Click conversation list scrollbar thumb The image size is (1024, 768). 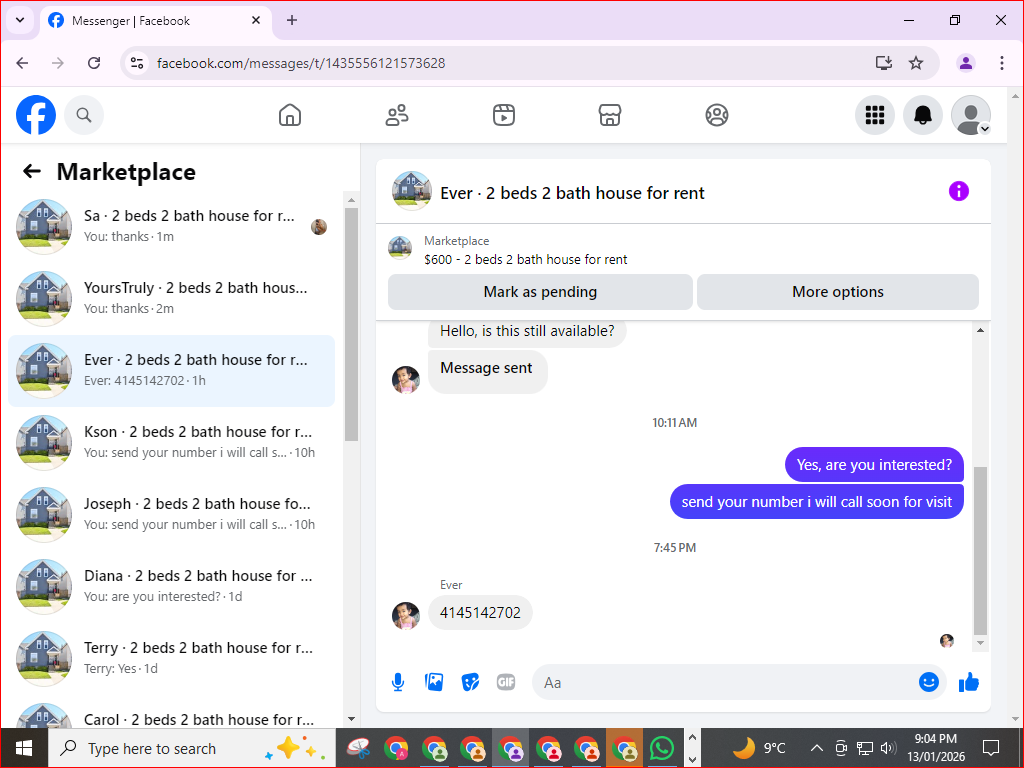[x=351, y=325]
